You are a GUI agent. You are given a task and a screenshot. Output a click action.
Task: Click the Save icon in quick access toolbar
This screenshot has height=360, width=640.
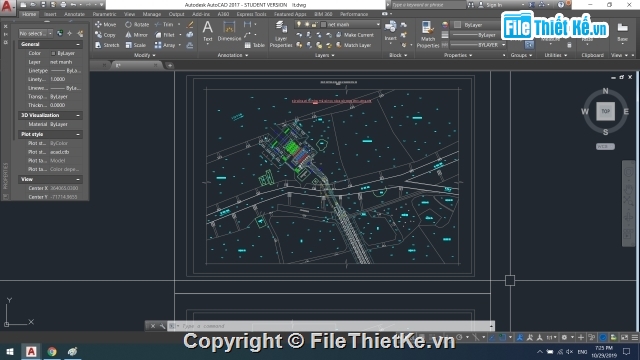[43, 5]
